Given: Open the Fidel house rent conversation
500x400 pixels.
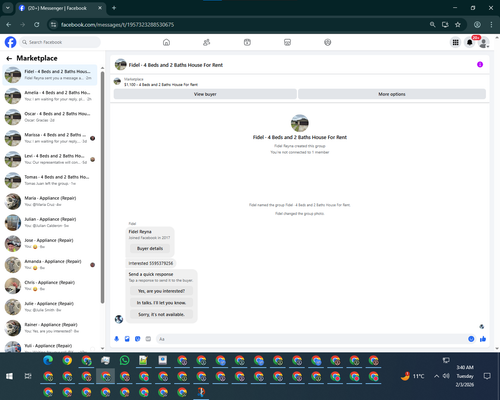Looking at the screenshot, I should point(50,75).
